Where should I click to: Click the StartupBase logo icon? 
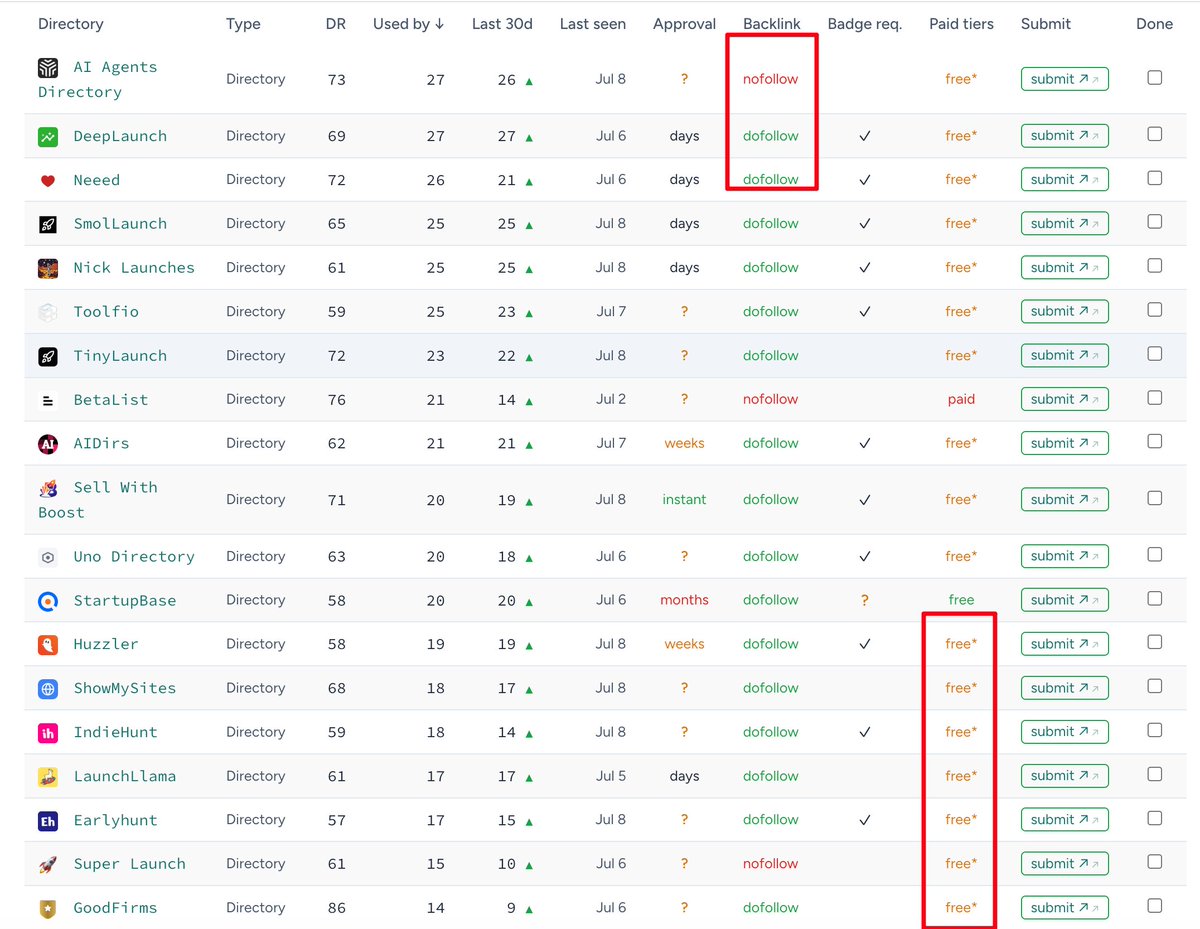(48, 601)
